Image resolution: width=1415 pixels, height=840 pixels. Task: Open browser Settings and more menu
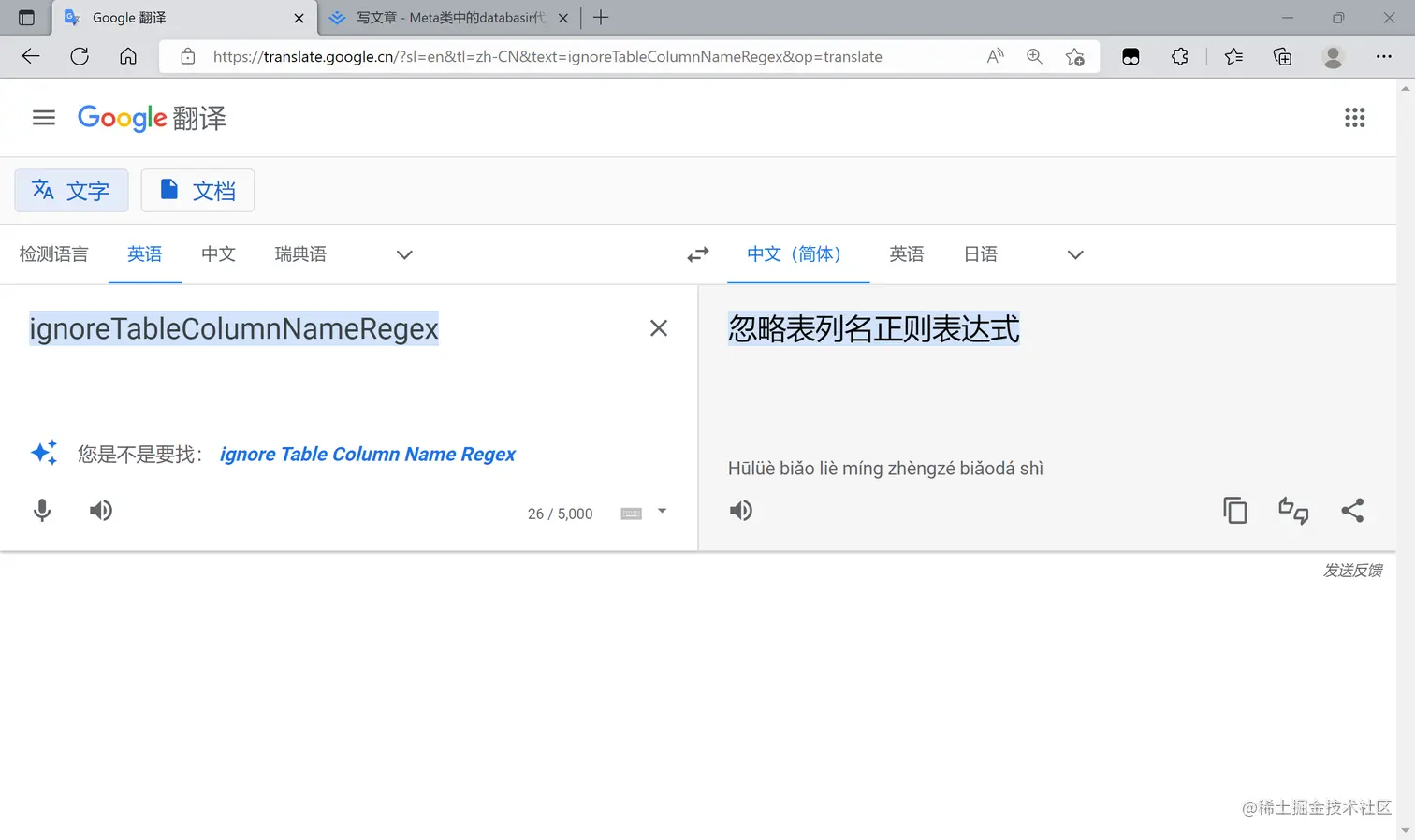(1383, 56)
